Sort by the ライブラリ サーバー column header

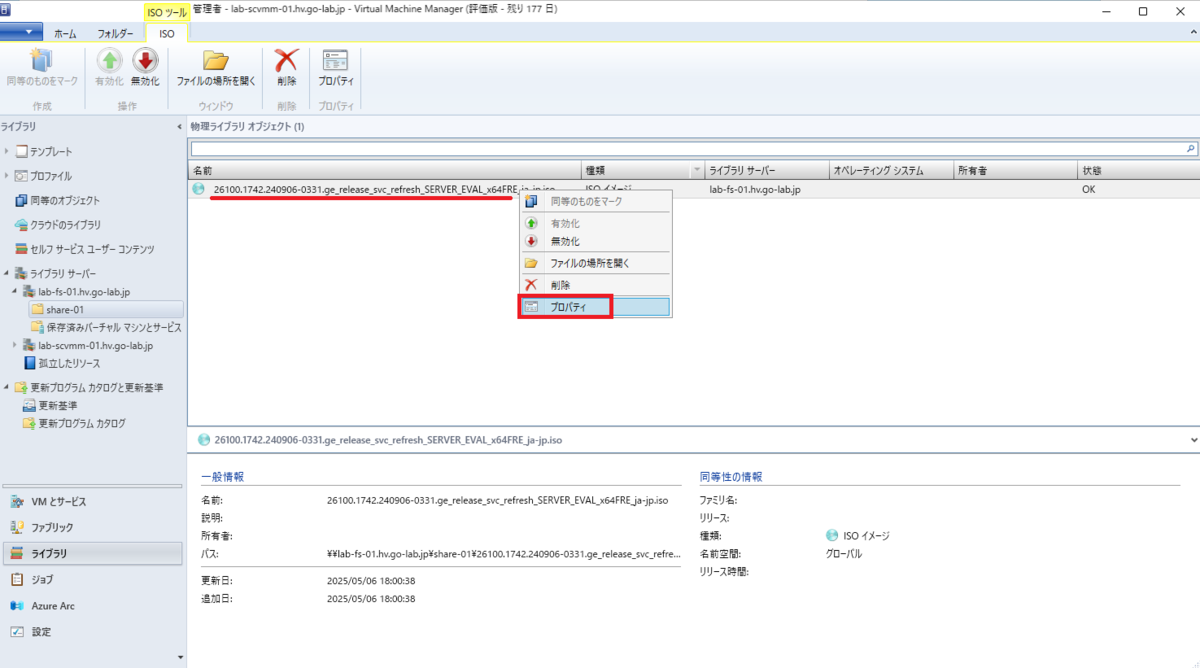767,171
